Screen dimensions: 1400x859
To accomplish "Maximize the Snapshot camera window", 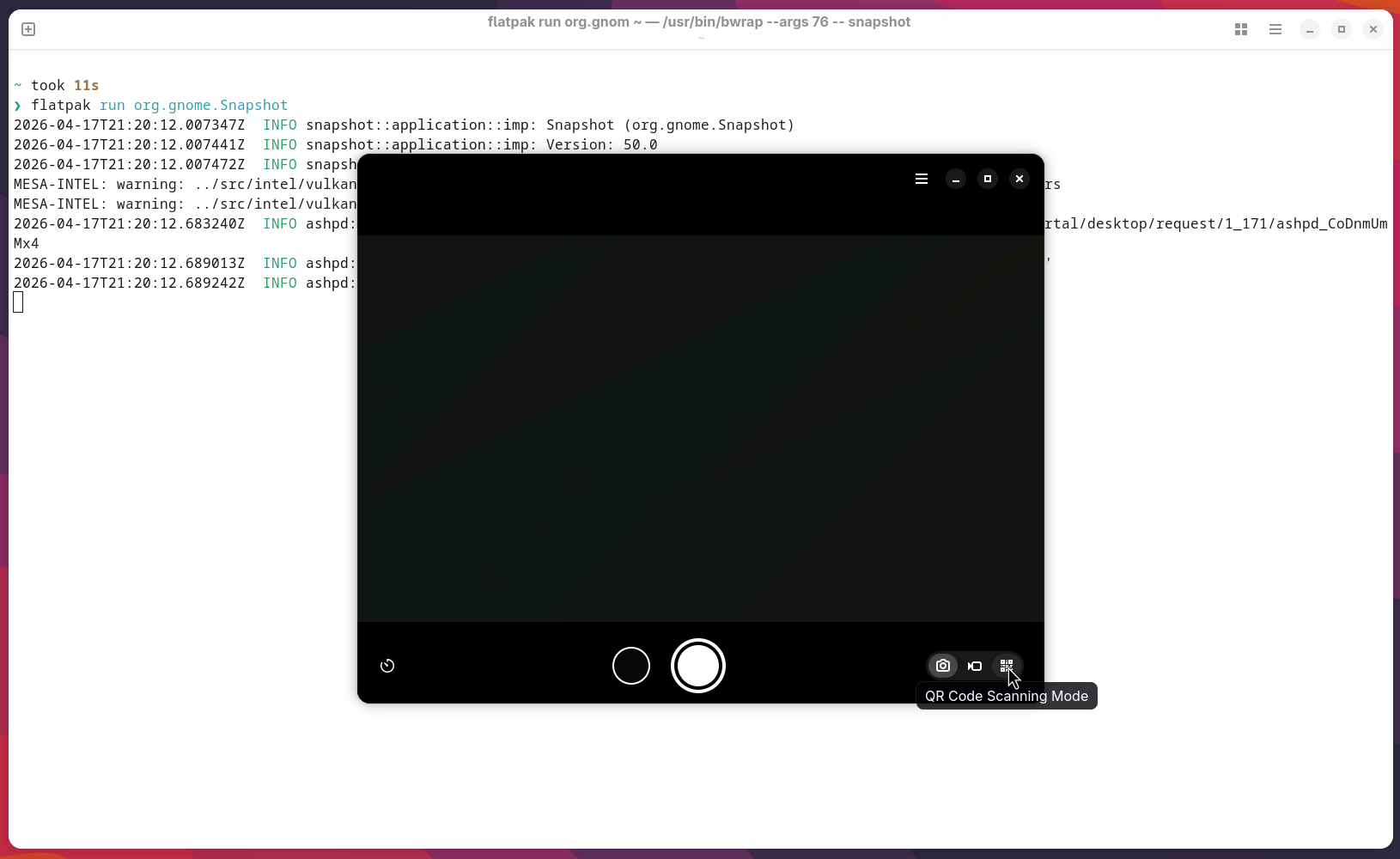I will (x=988, y=179).
